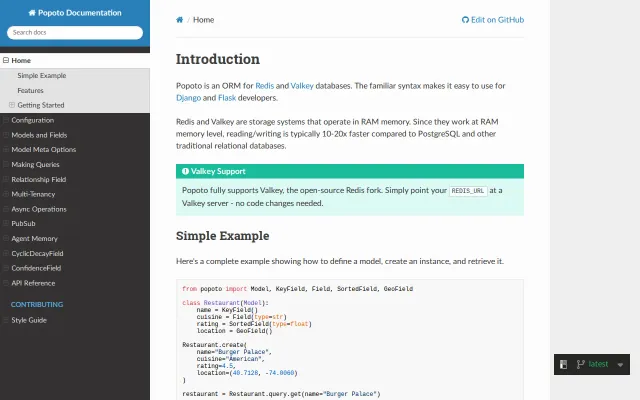This screenshot has height=400, width=640.
Task: Click the info icon in Valkey Support
Action: click(x=185, y=171)
